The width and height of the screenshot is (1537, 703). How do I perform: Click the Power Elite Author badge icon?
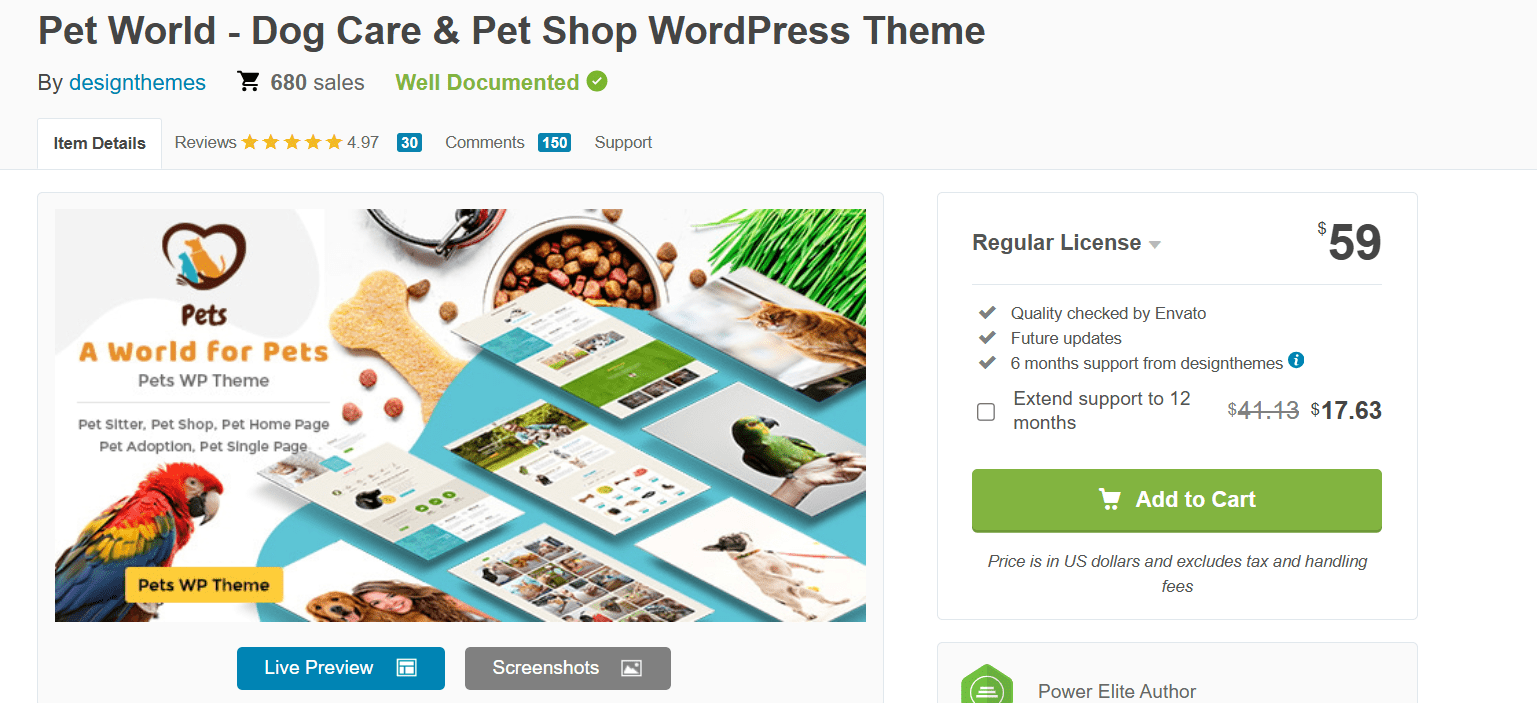tap(987, 685)
